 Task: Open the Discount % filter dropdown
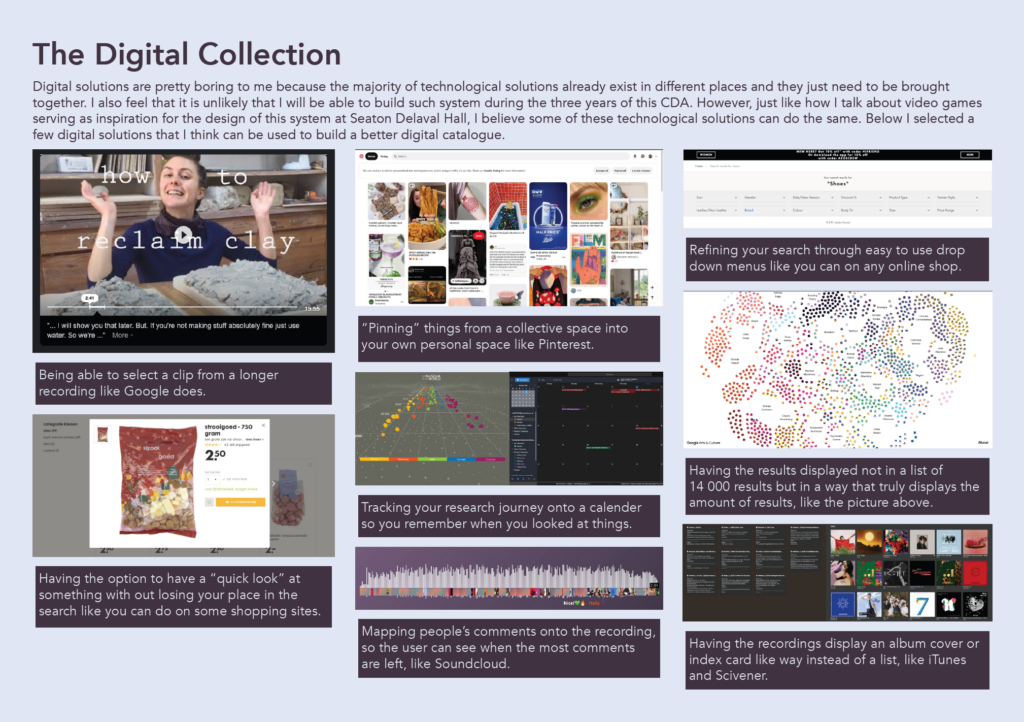pyautogui.click(x=861, y=197)
